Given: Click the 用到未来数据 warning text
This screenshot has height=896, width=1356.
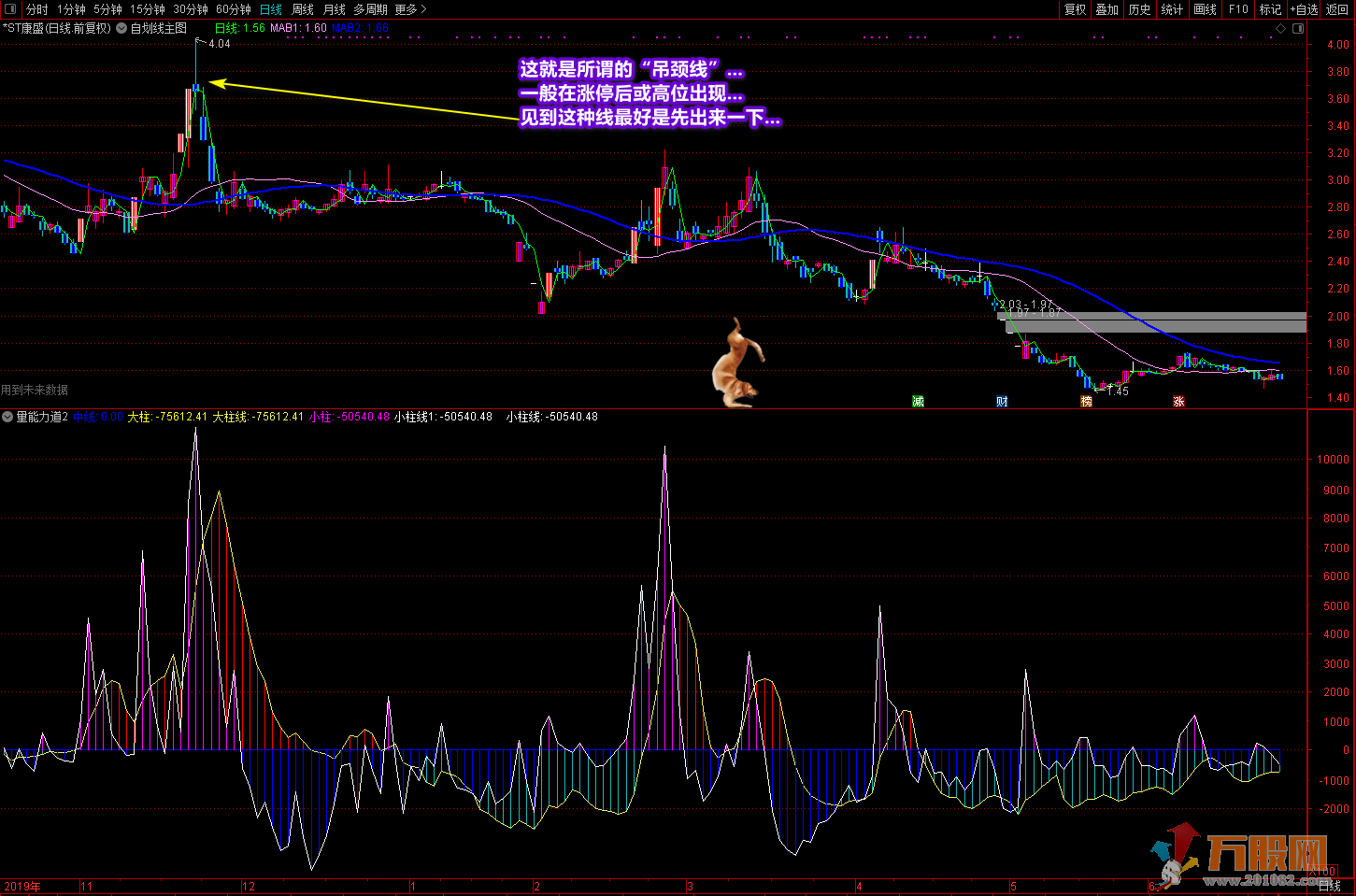Looking at the screenshot, I should click(x=35, y=390).
